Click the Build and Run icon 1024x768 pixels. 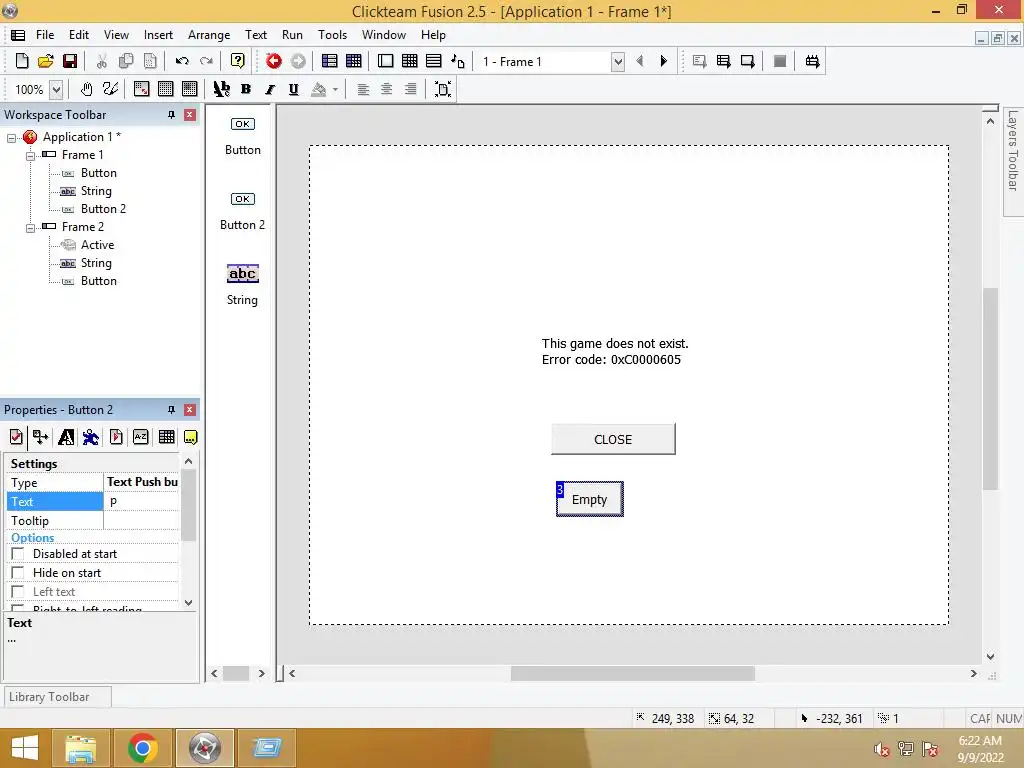point(812,61)
